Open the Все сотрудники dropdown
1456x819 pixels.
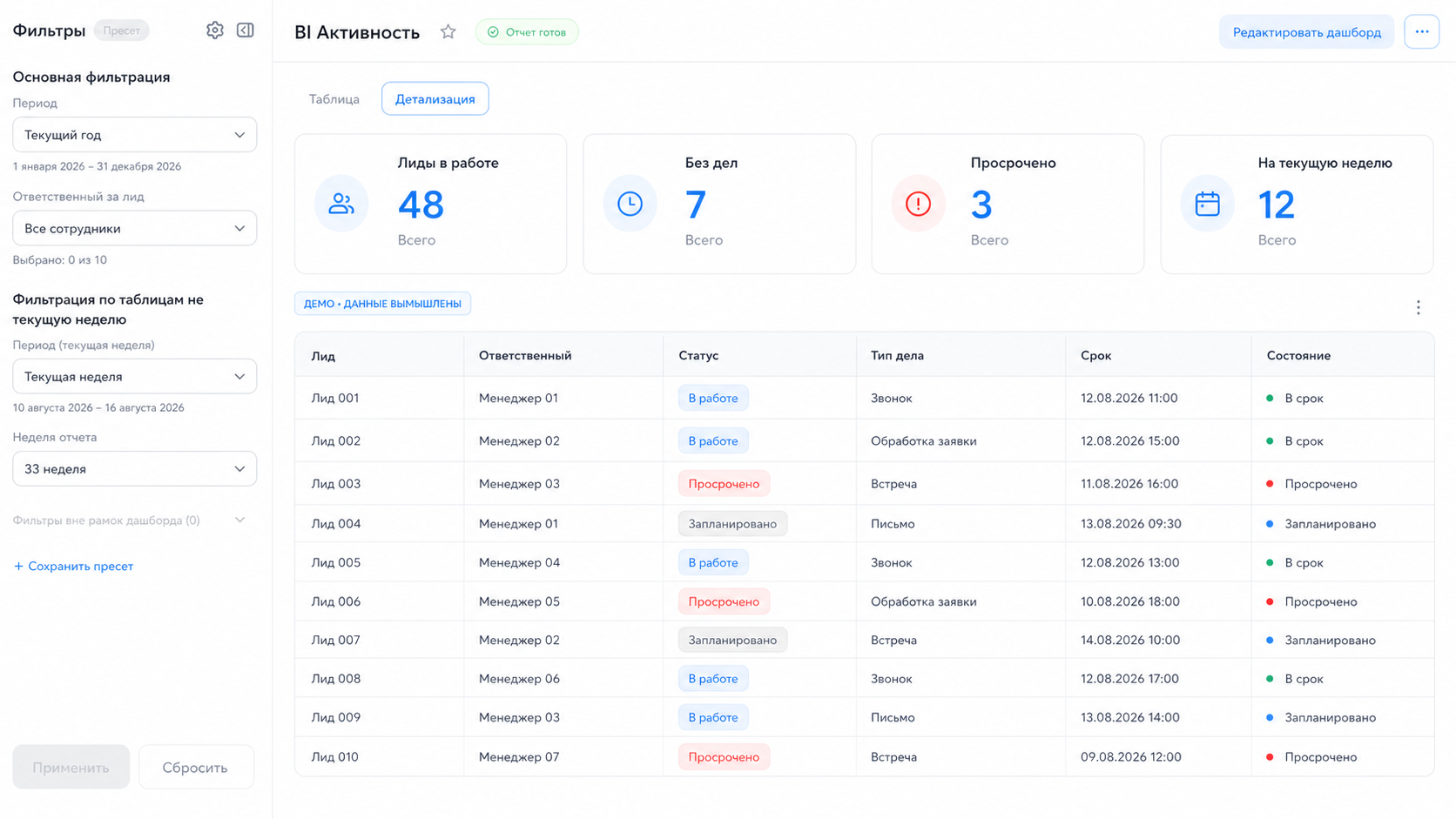click(135, 228)
